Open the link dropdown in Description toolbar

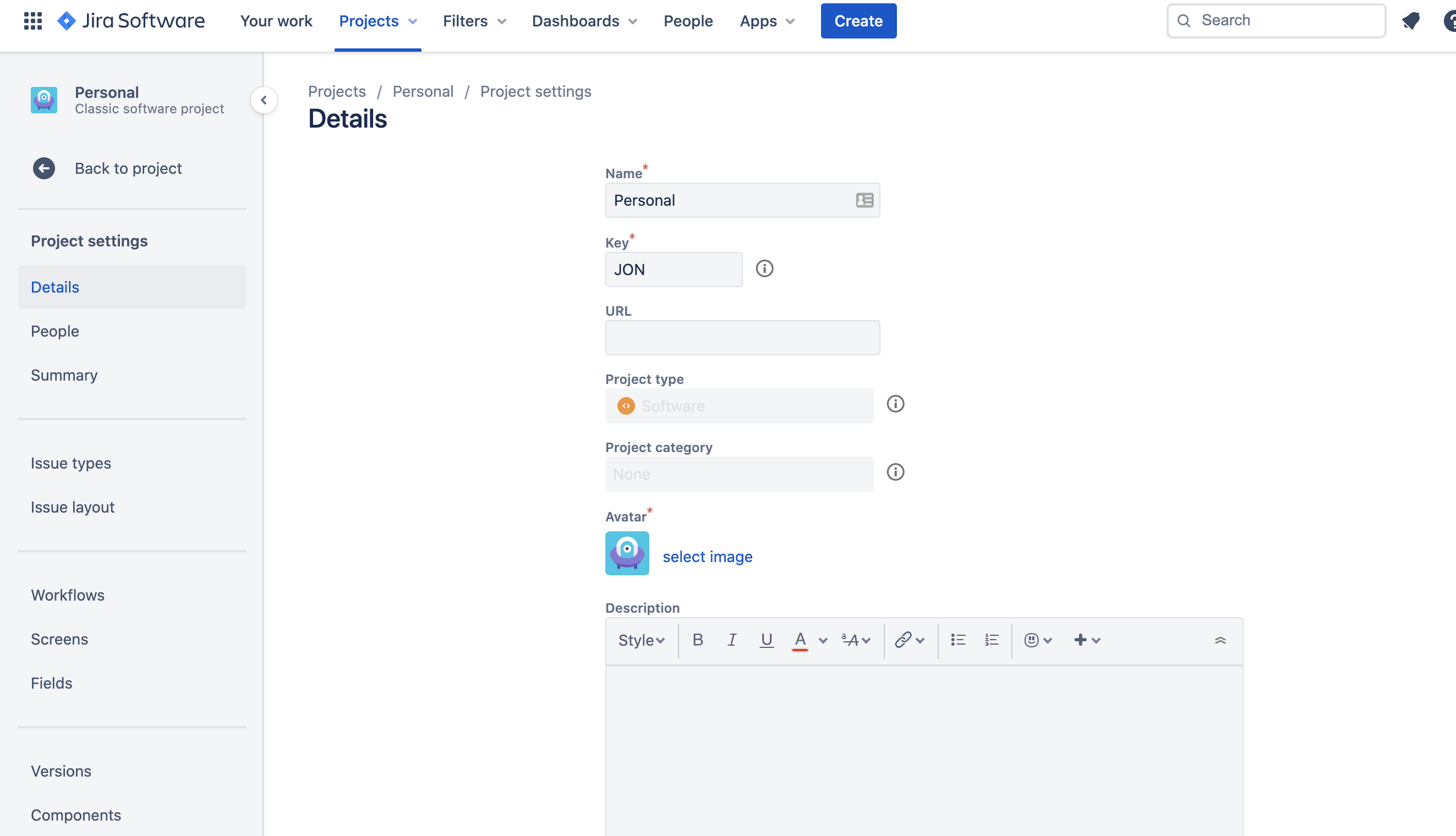pos(909,640)
